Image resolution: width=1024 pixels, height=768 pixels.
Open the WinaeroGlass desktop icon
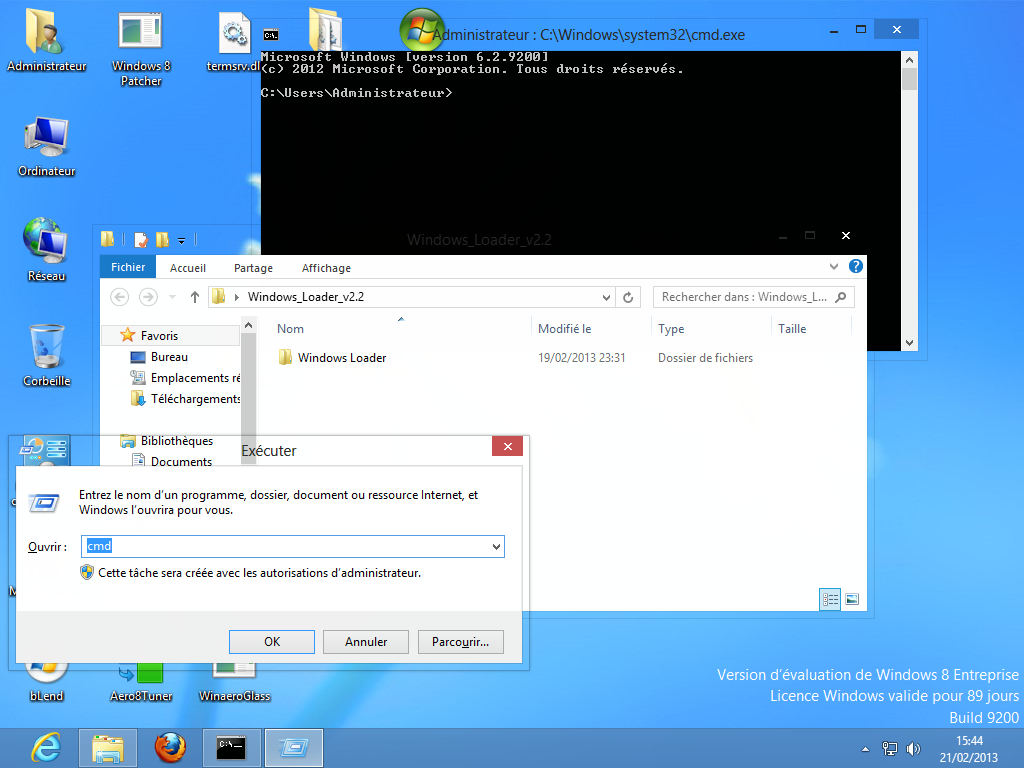coord(234,684)
